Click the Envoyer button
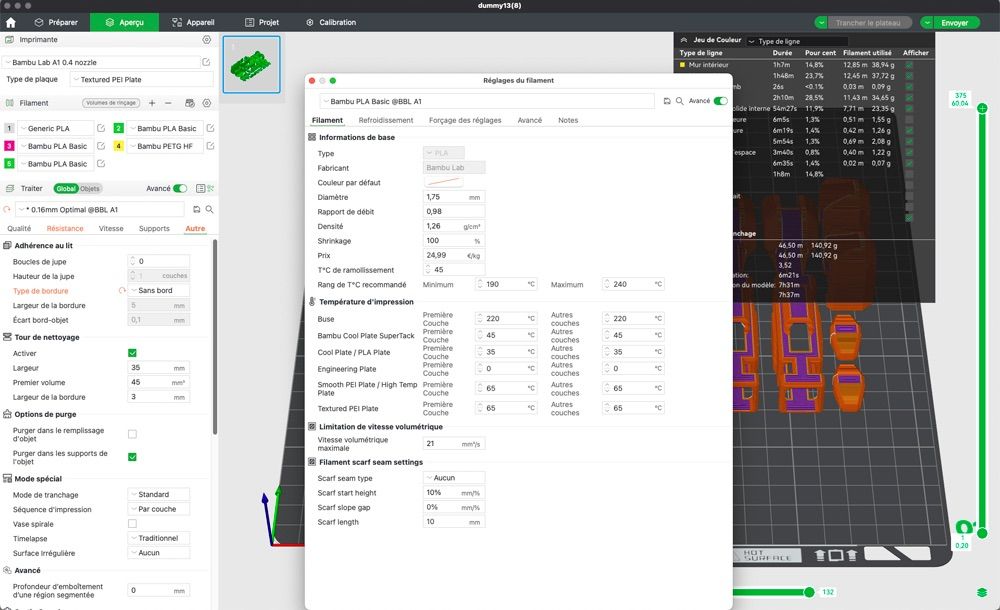Screen dimensions: 1000x610 tap(955, 22)
